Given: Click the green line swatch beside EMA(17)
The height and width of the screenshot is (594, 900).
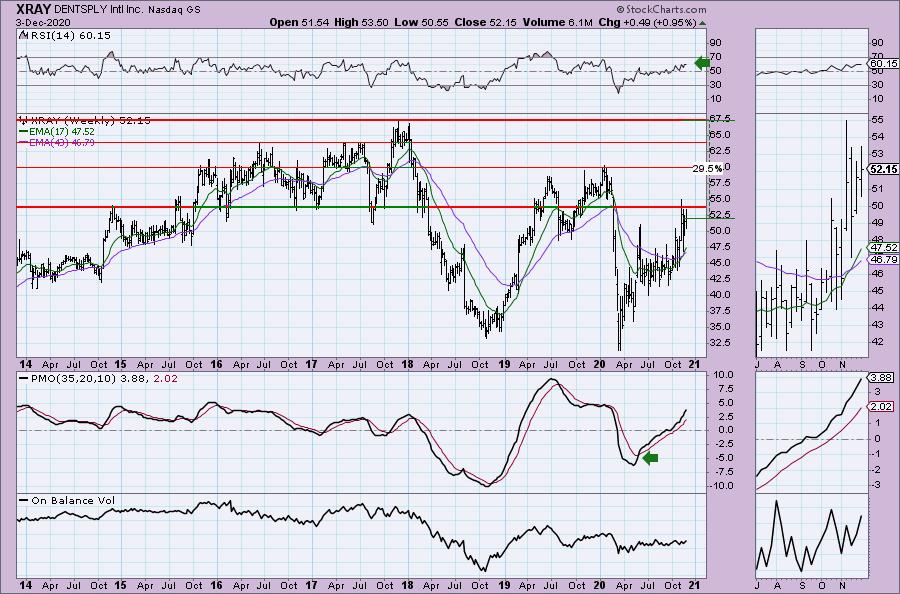Looking at the screenshot, I should (24, 131).
